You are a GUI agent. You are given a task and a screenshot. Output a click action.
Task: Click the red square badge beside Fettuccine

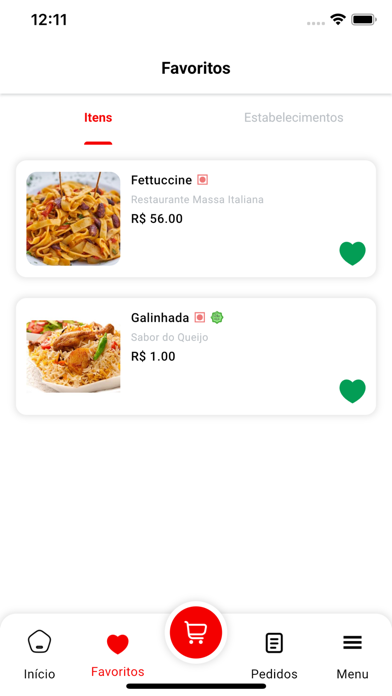[x=202, y=180]
